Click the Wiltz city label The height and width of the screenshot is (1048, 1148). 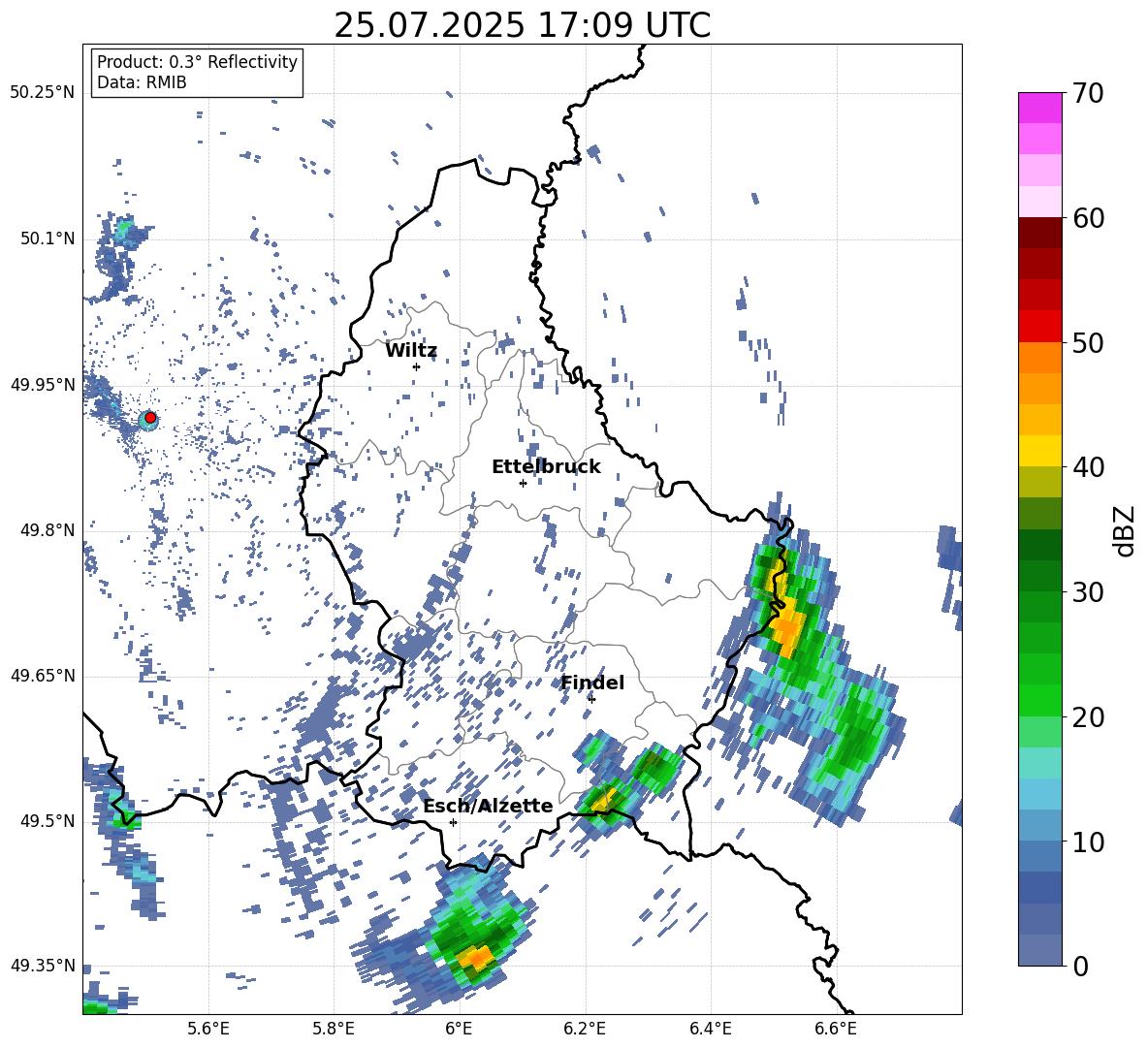pyautogui.click(x=411, y=351)
